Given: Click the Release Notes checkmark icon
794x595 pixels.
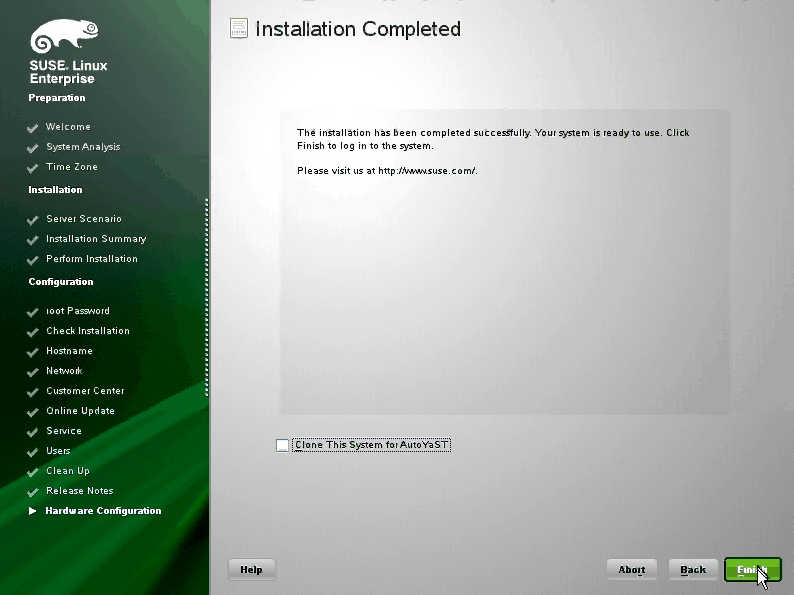Looking at the screenshot, I should (33, 492).
